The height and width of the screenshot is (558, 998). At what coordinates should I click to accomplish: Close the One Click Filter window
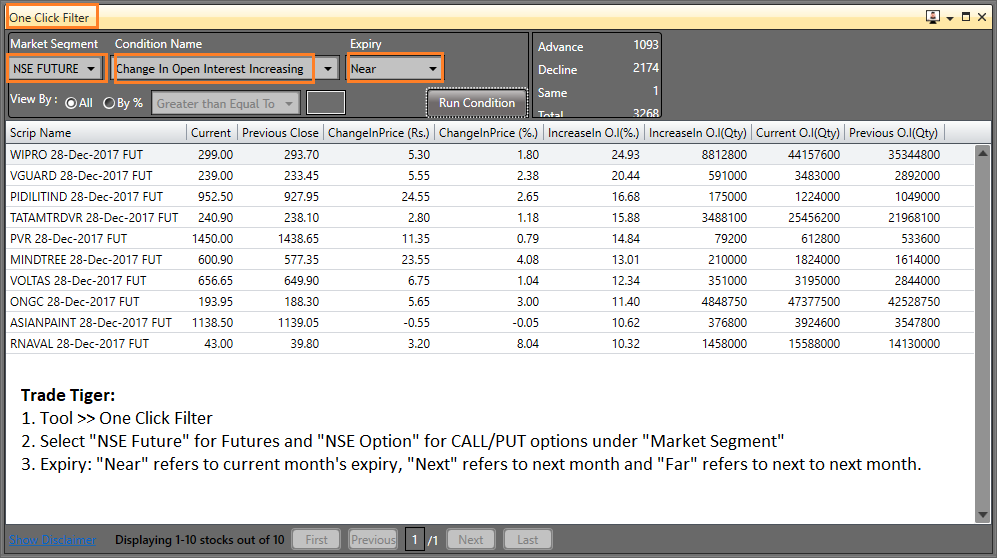click(981, 17)
